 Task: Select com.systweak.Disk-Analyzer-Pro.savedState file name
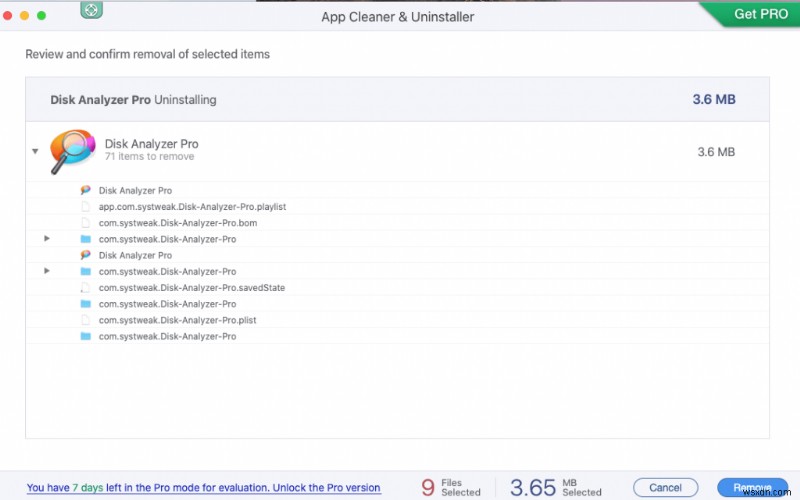(x=192, y=288)
